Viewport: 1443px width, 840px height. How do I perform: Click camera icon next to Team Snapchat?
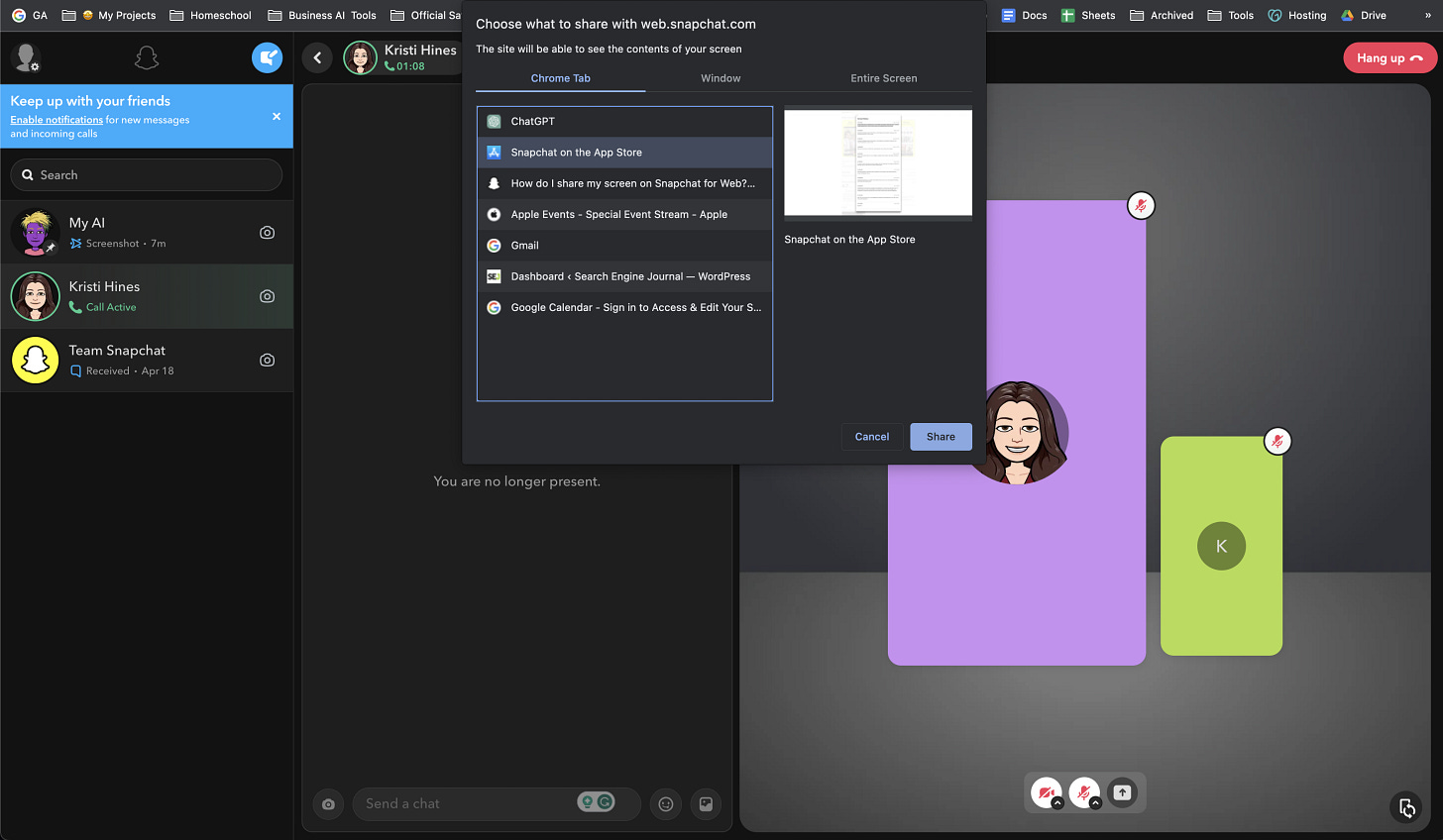tap(267, 361)
